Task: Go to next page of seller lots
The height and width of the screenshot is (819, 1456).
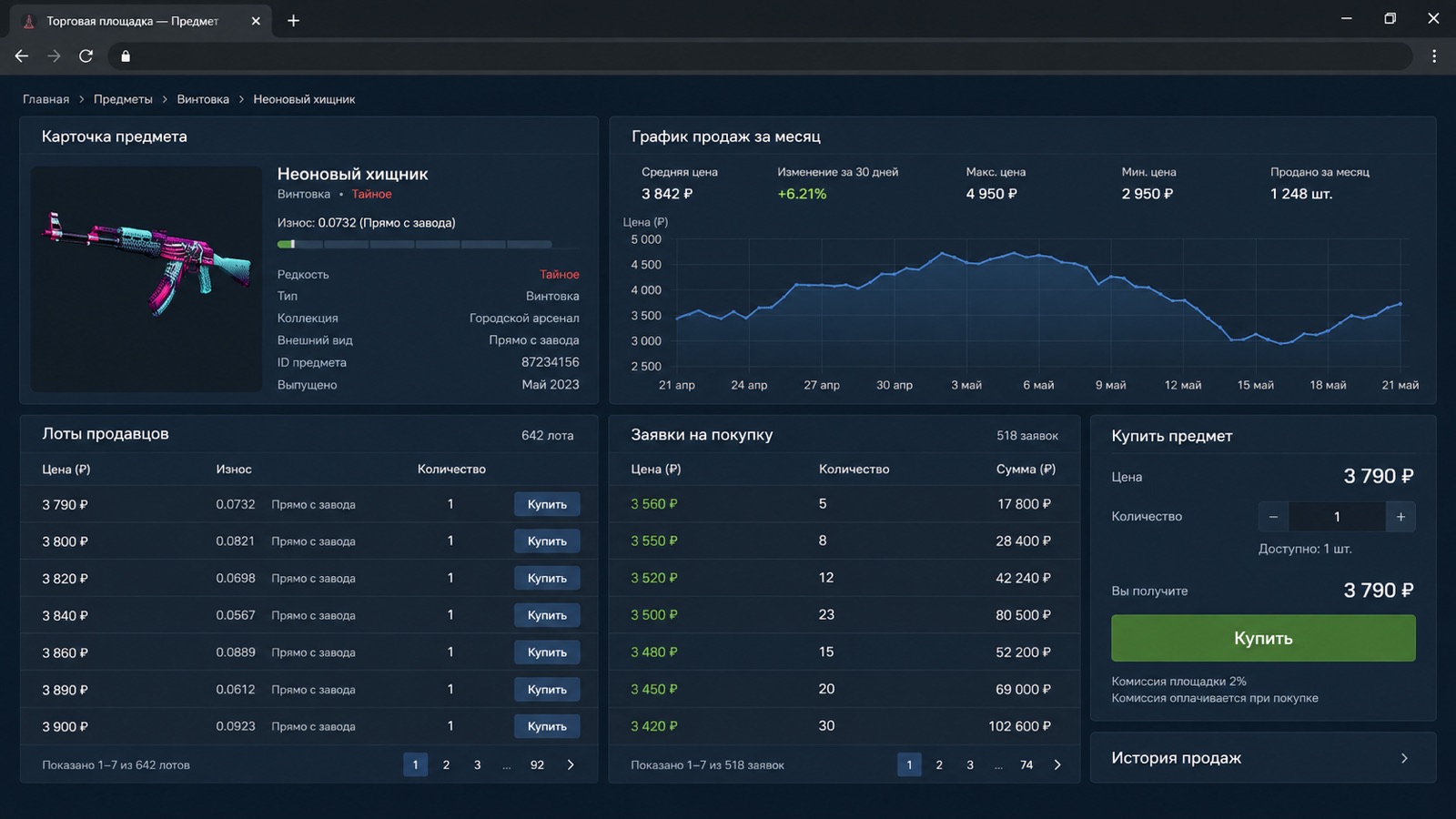Action: click(571, 765)
